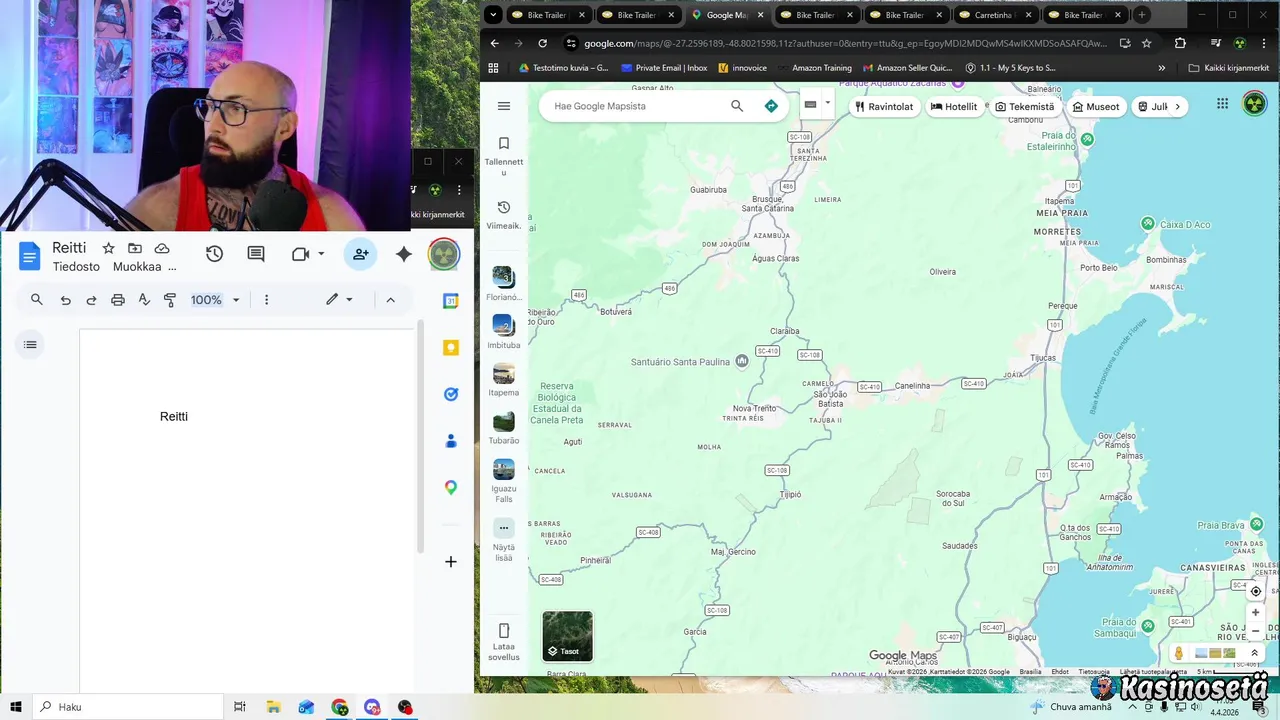Click the Google Maps search magnifier

(x=737, y=106)
